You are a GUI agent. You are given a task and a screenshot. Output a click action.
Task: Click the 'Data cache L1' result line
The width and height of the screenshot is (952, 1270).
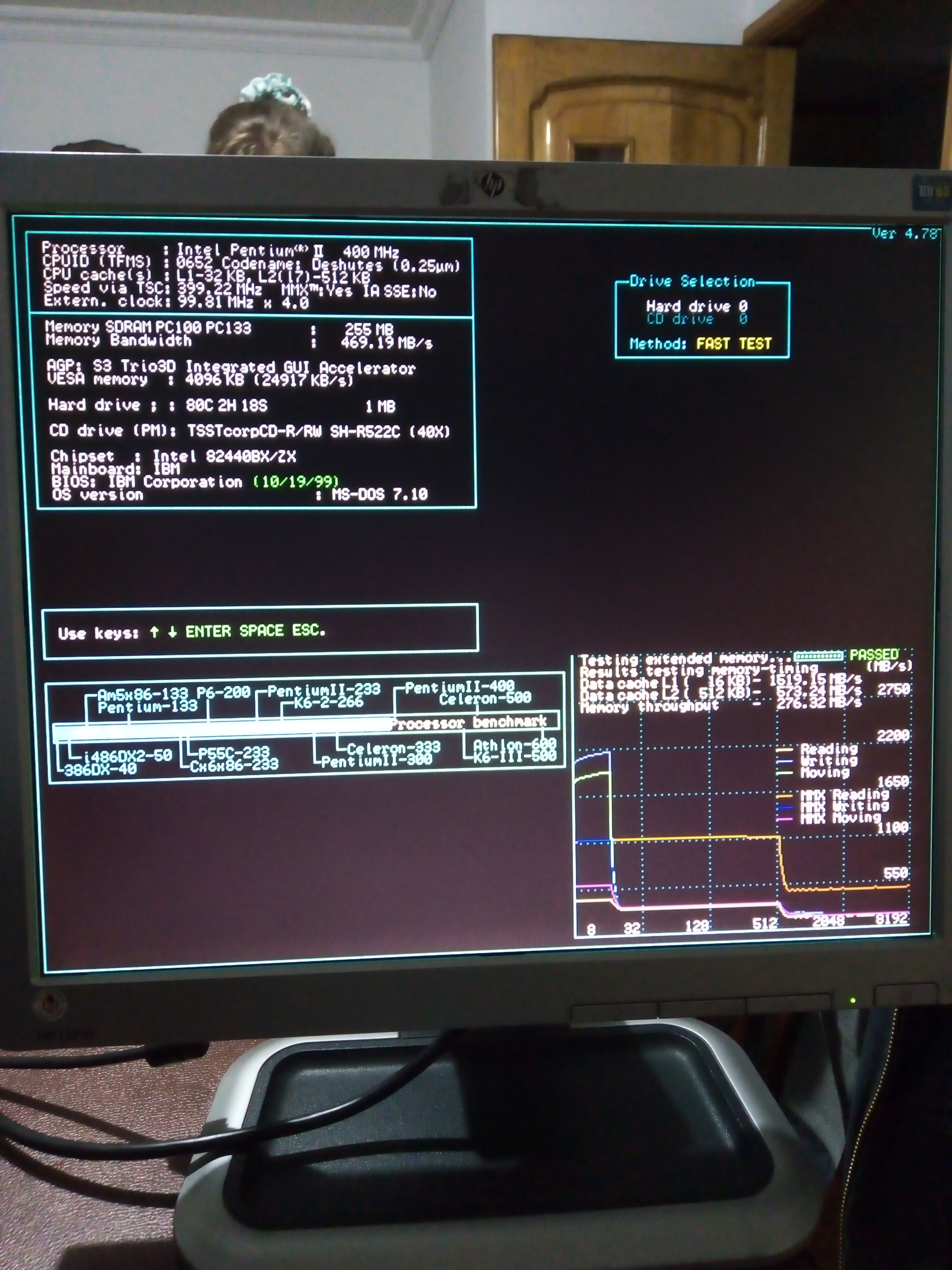tap(721, 681)
